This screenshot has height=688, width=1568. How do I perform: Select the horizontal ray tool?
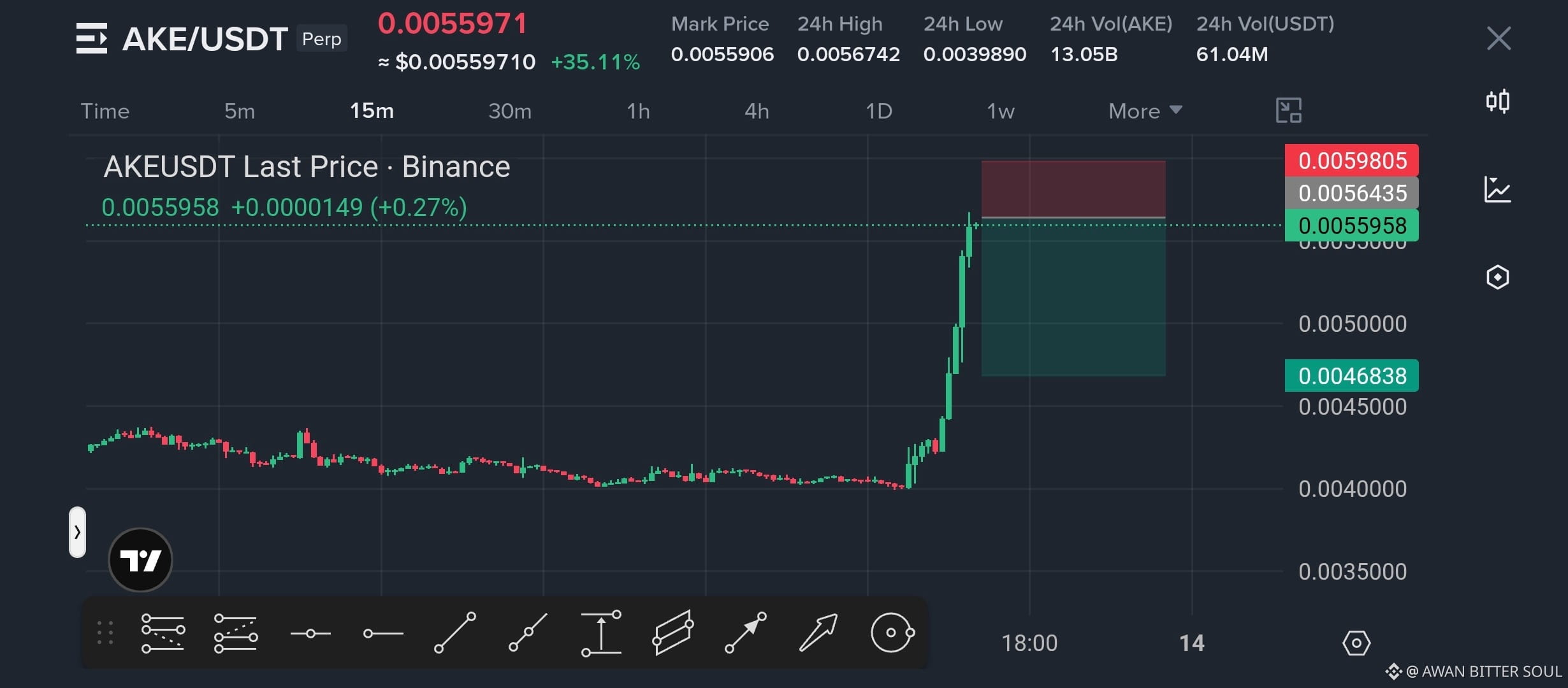pyautogui.click(x=383, y=633)
